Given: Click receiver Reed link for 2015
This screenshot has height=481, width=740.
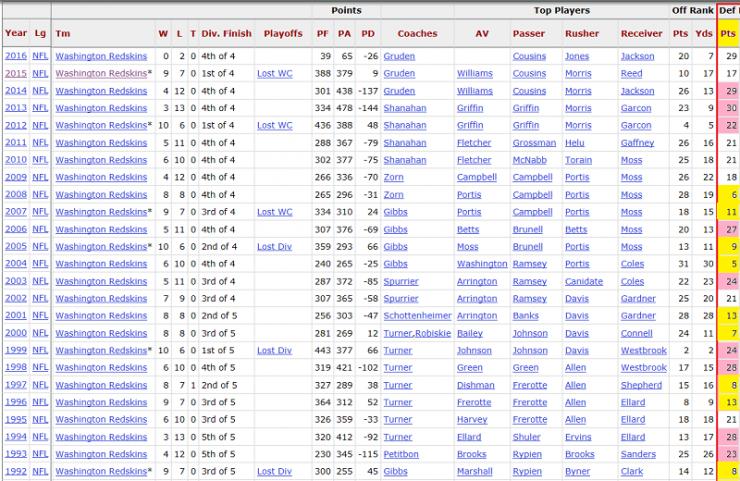Looking at the screenshot, I should [631, 74].
